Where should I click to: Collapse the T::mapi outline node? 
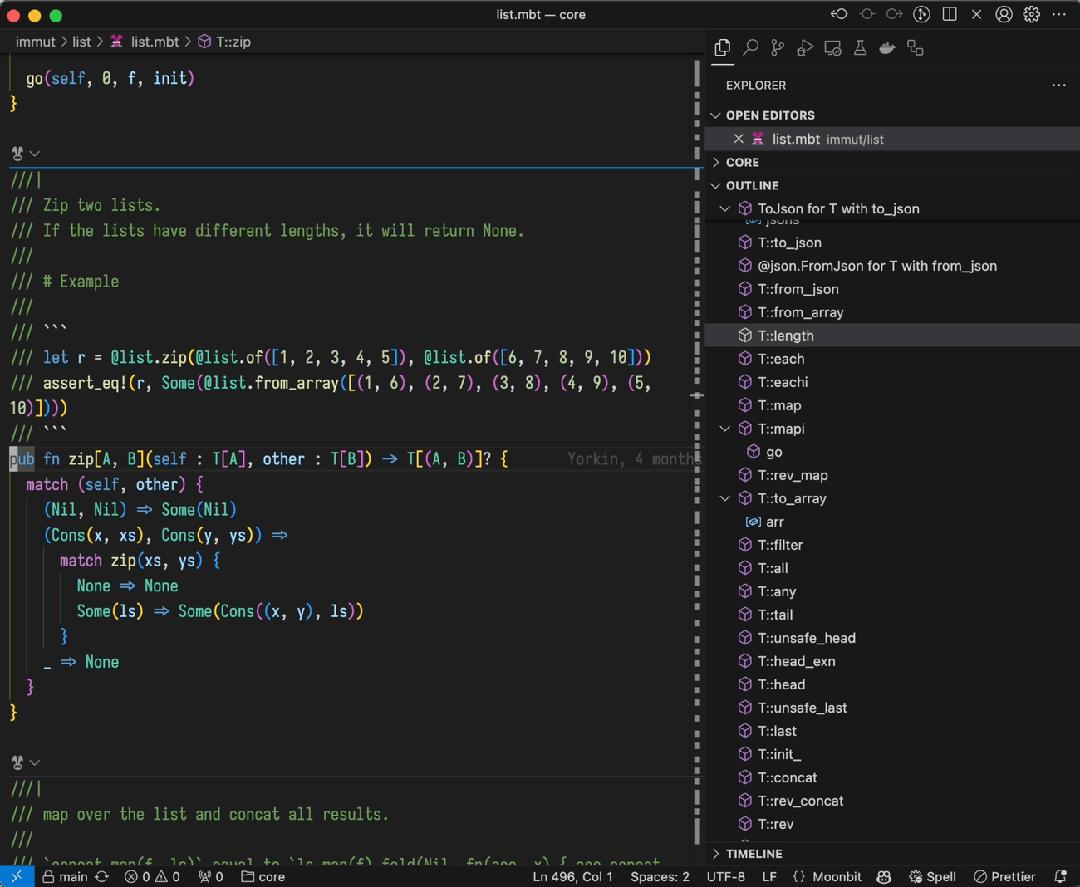click(726, 429)
